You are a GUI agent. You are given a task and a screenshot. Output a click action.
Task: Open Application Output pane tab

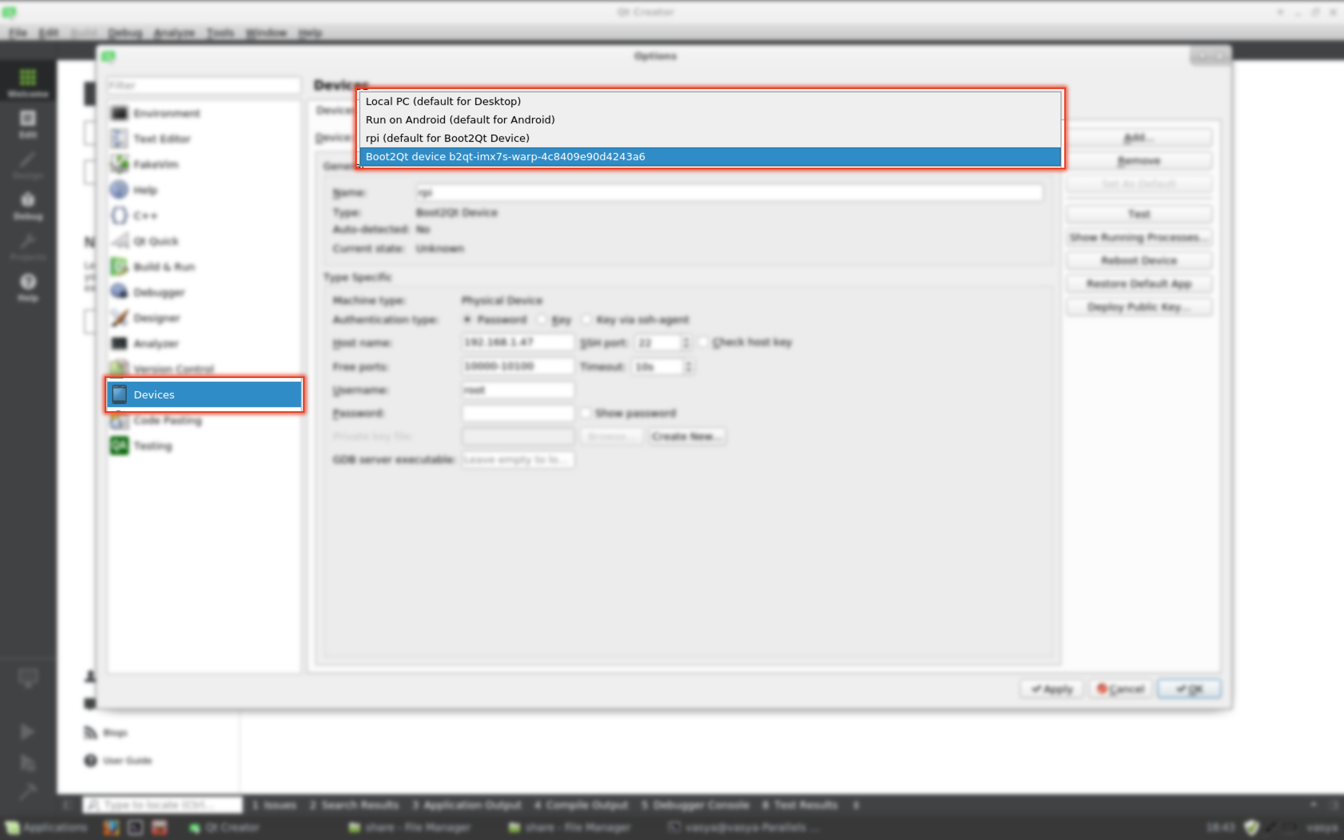(x=467, y=805)
